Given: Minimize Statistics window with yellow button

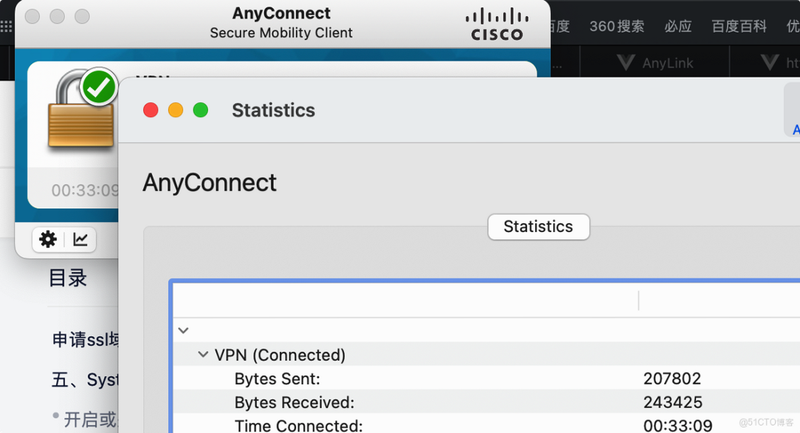Looking at the screenshot, I should [x=176, y=110].
